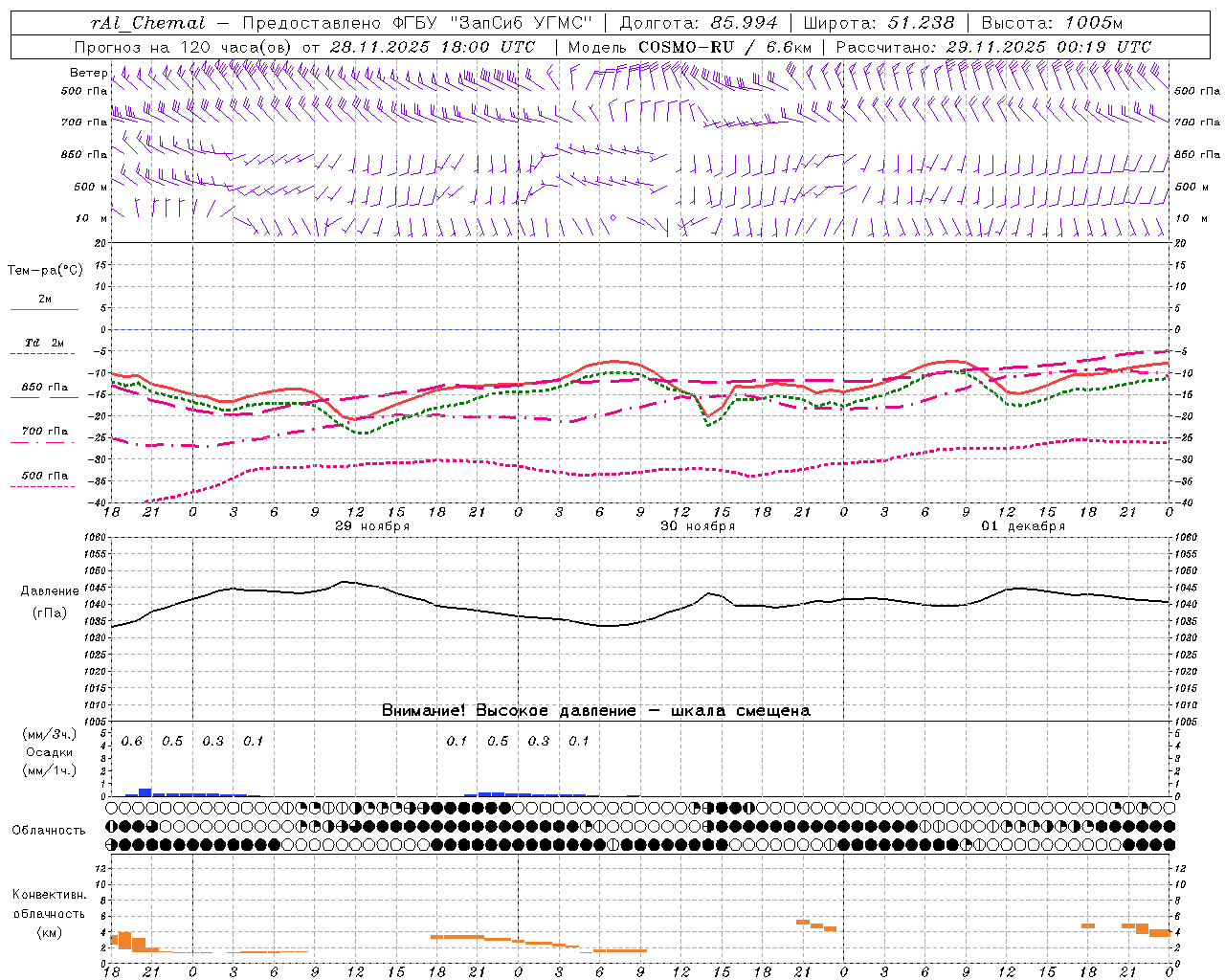Click the Td 2м legend label
This screenshot has height=980, width=1225.
coord(45,343)
